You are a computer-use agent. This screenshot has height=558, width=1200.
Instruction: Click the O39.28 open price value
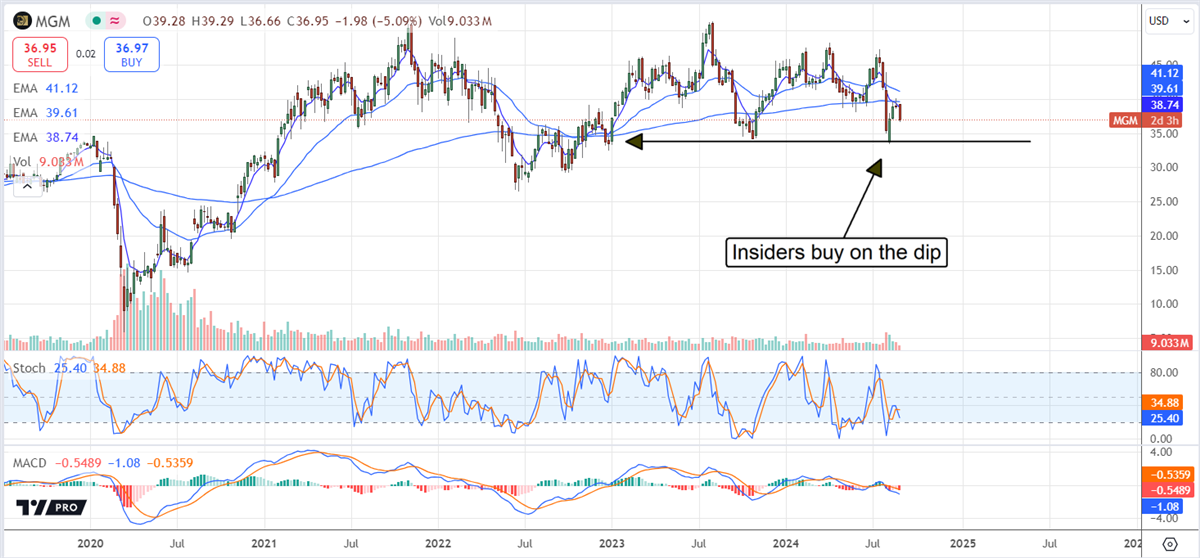(162, 21)
